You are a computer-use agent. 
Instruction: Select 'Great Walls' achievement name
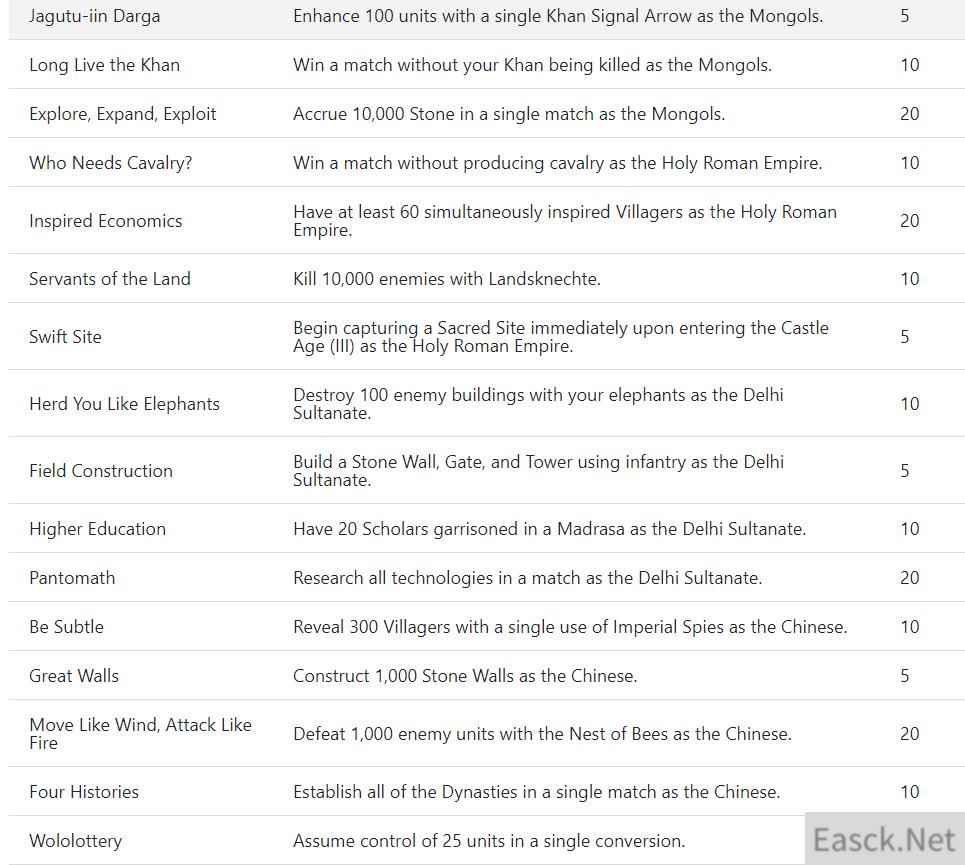point(74,676)
